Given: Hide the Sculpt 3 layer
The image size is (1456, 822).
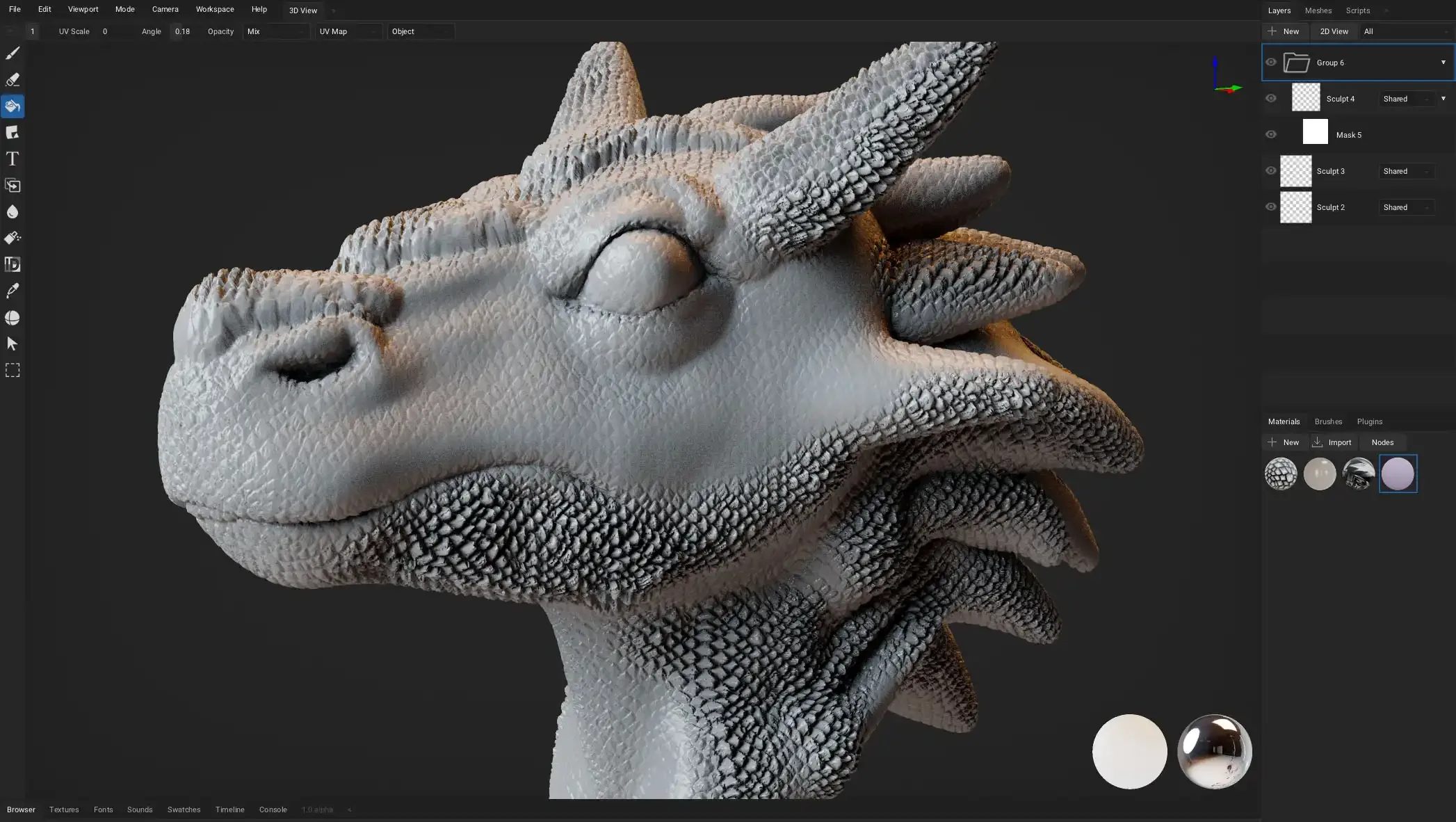Looking at the screenshot, I should (1271, 171).
